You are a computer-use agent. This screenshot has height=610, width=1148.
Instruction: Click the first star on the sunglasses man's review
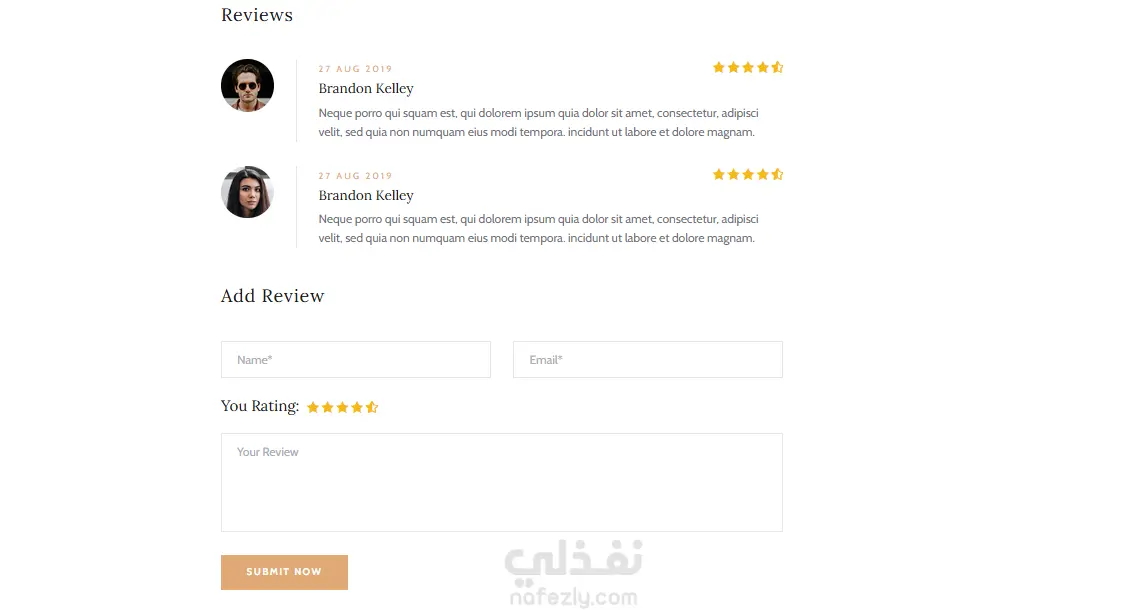[x=718, y=67]
